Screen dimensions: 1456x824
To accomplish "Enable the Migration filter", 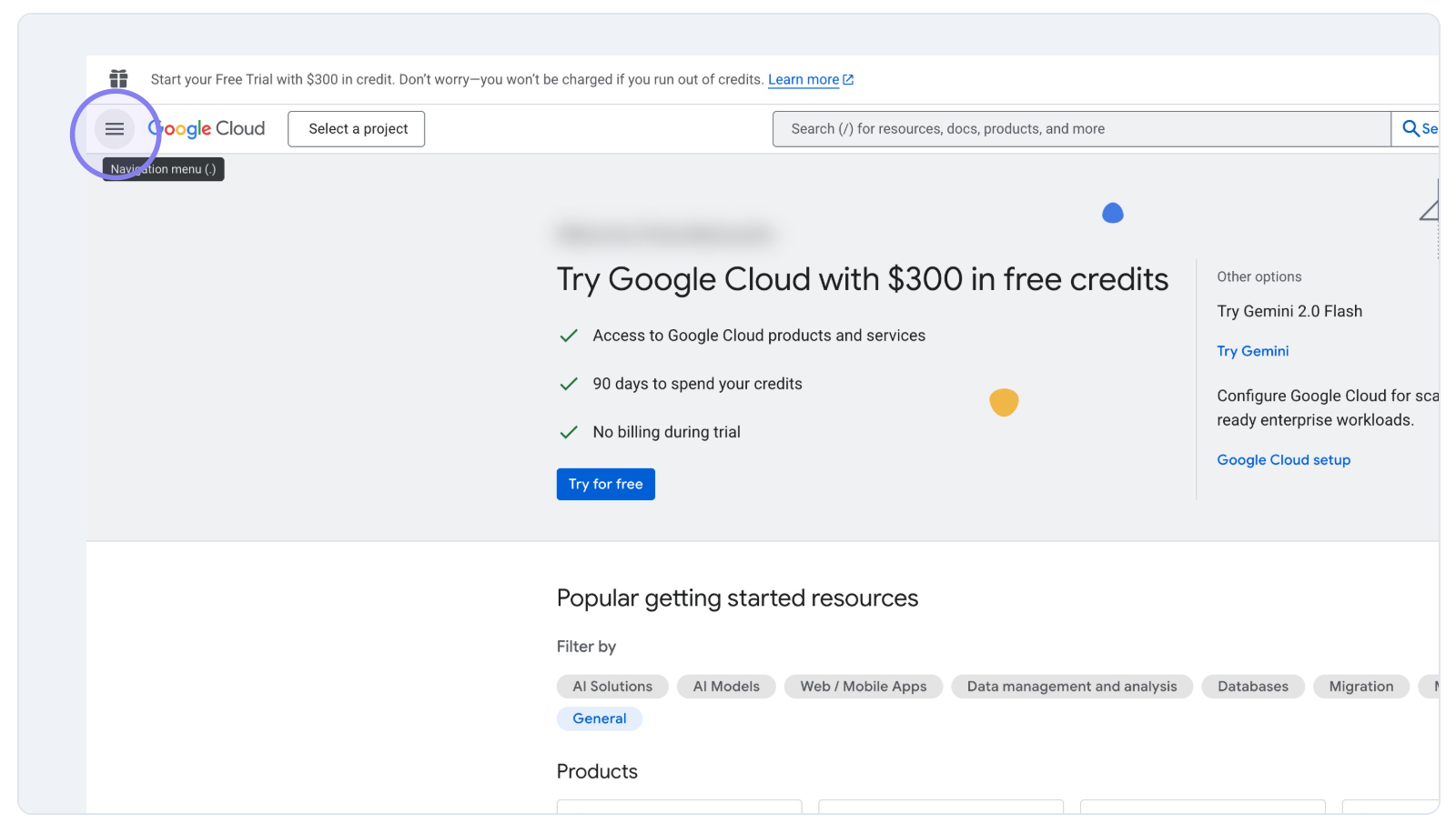I will point(1360,686).
